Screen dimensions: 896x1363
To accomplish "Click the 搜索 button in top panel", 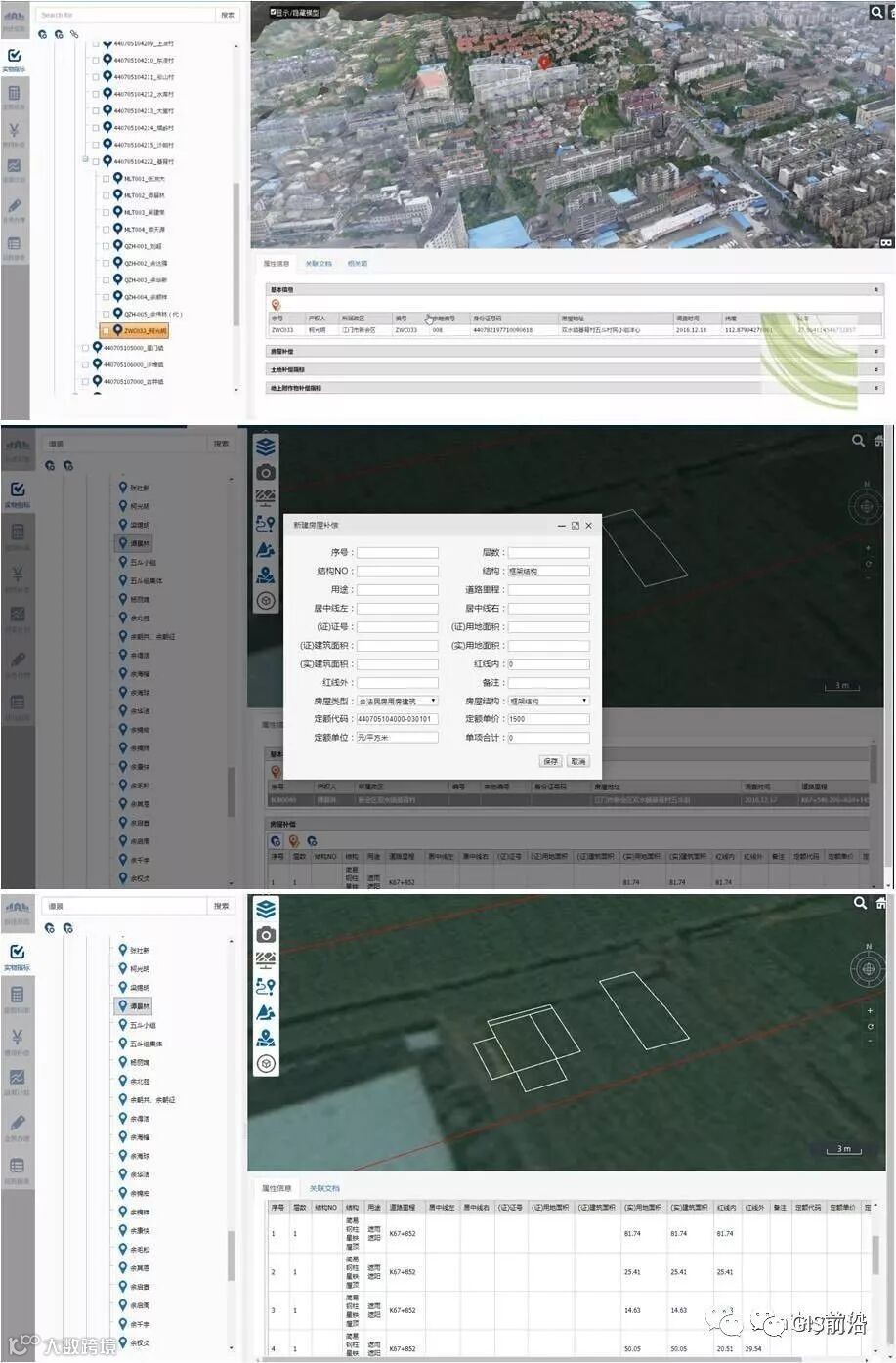I will (x=228, y=15).
